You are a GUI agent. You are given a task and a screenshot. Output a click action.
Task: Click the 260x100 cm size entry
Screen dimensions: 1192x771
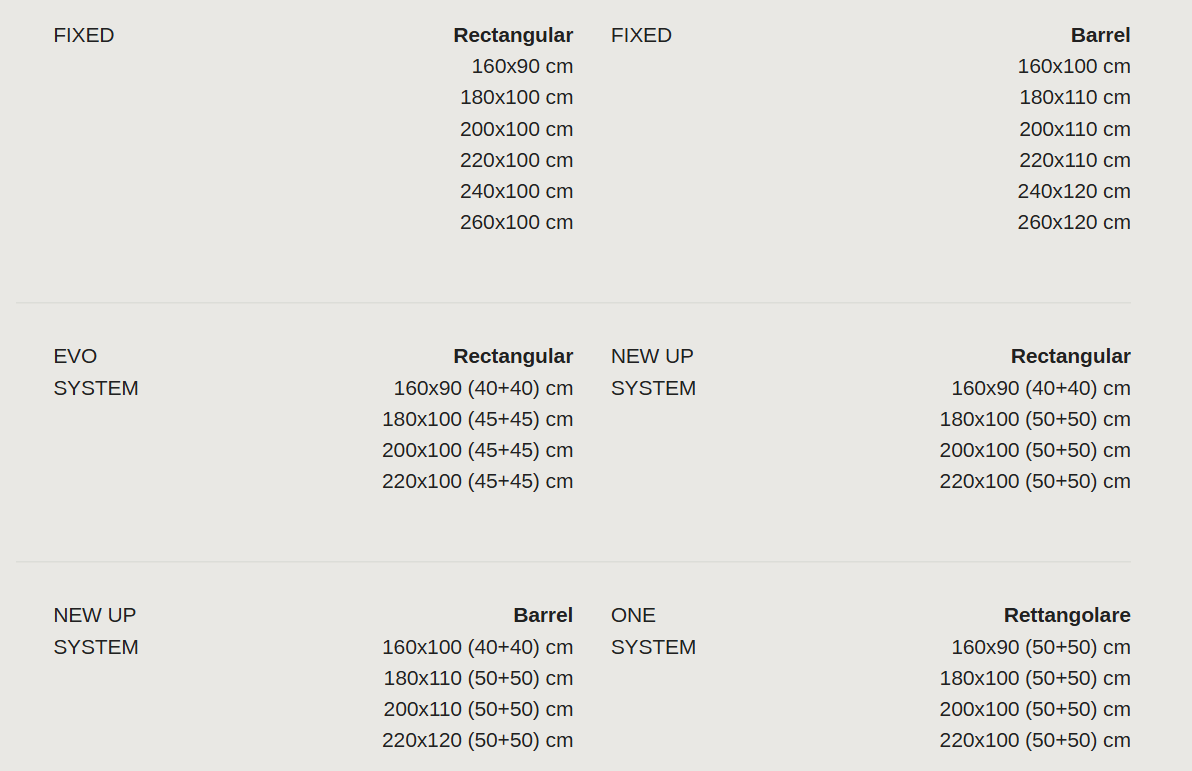(x=516, y=222)
